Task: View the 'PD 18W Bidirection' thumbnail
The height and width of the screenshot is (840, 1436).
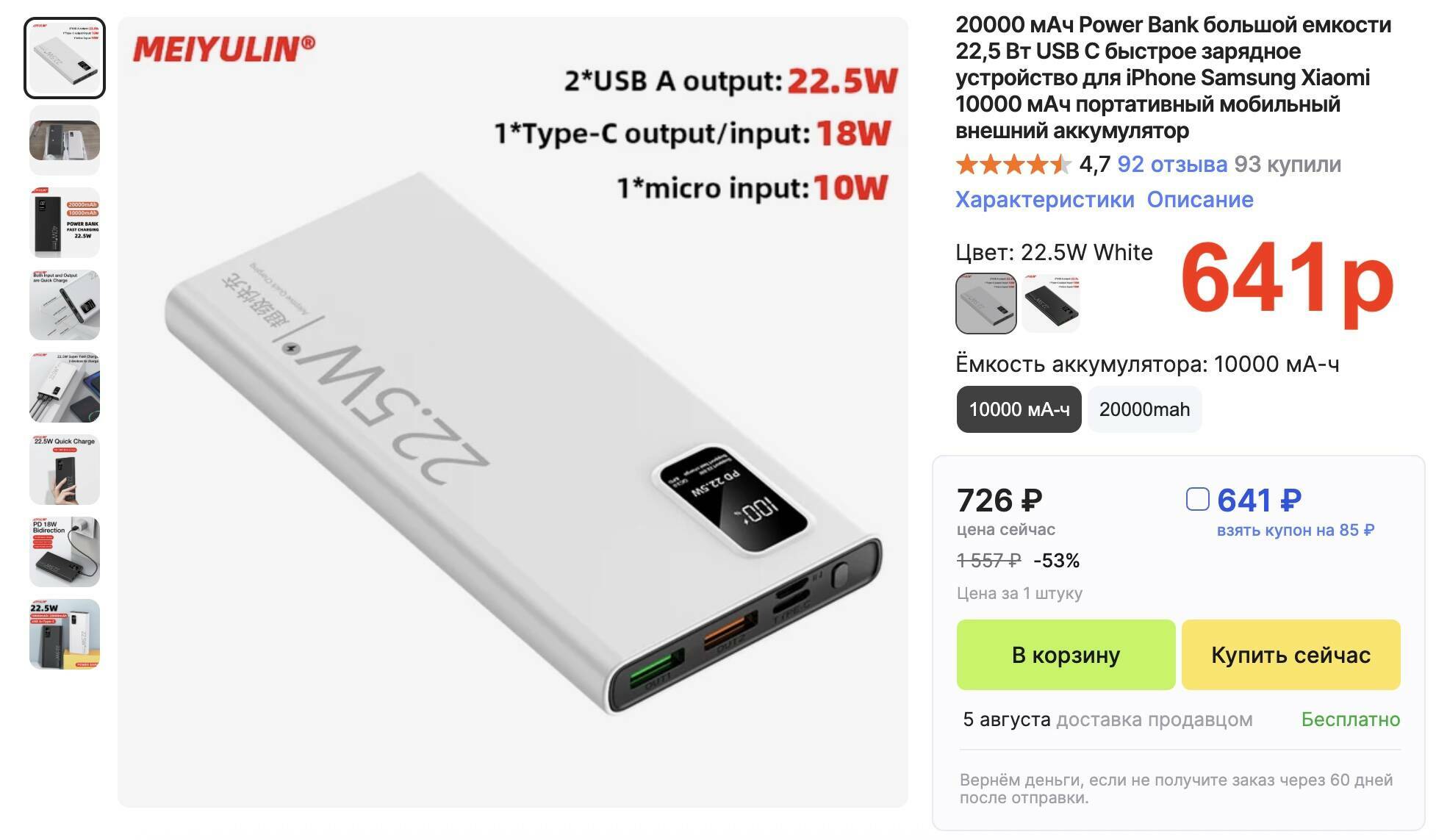Action: coord(65,552)
